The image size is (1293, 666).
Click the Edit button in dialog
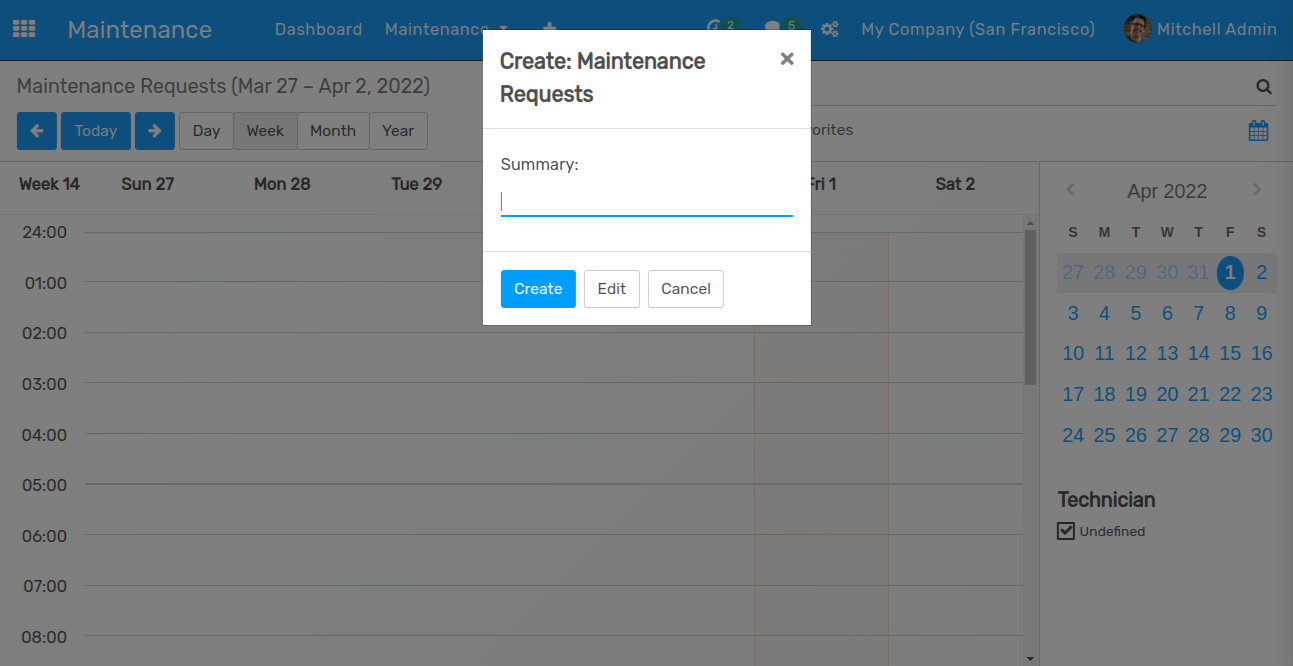coord(611,289)
